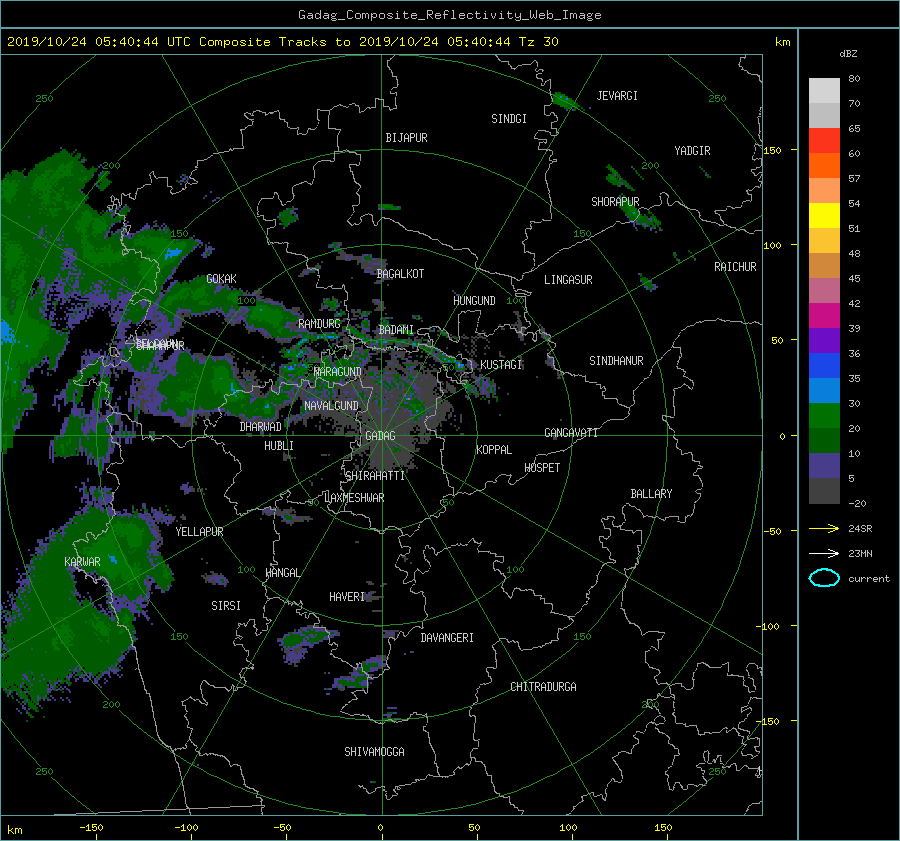Screen dimensions: 900x841
Task: Click the BADAMI city label
Action: point(396,330)
